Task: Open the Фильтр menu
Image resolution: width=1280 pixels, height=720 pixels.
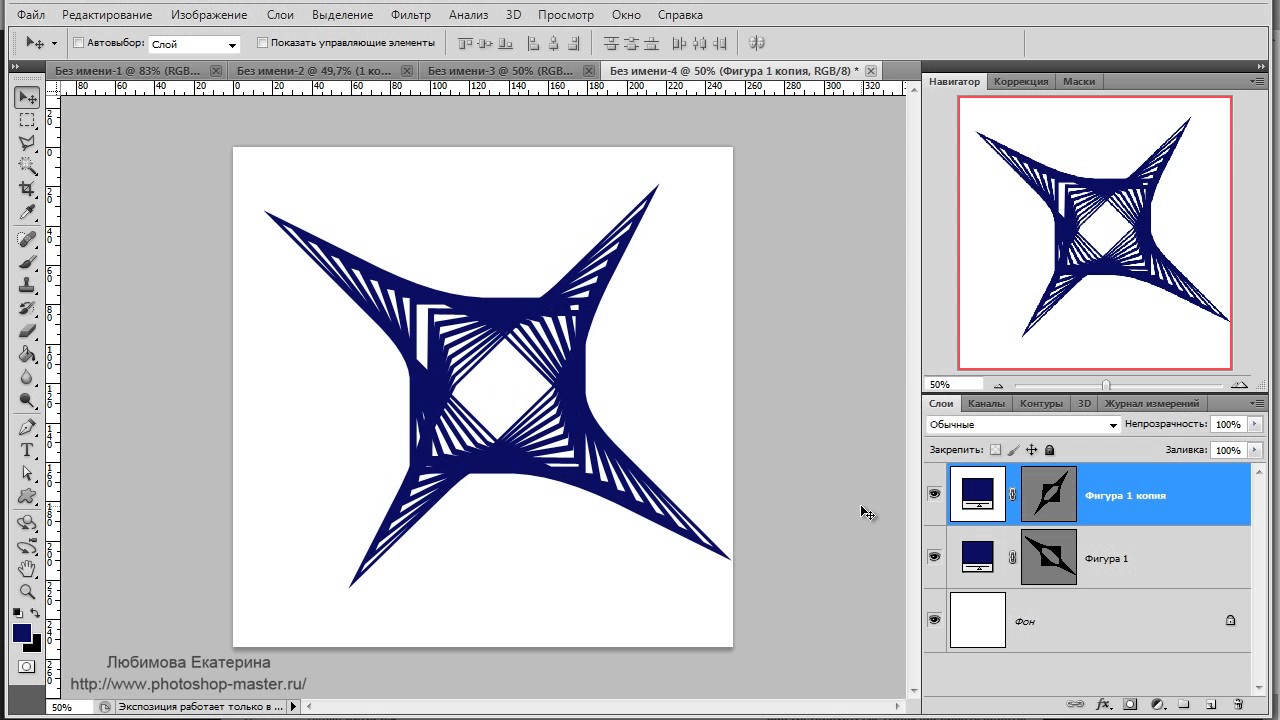Action: point(411,15)
